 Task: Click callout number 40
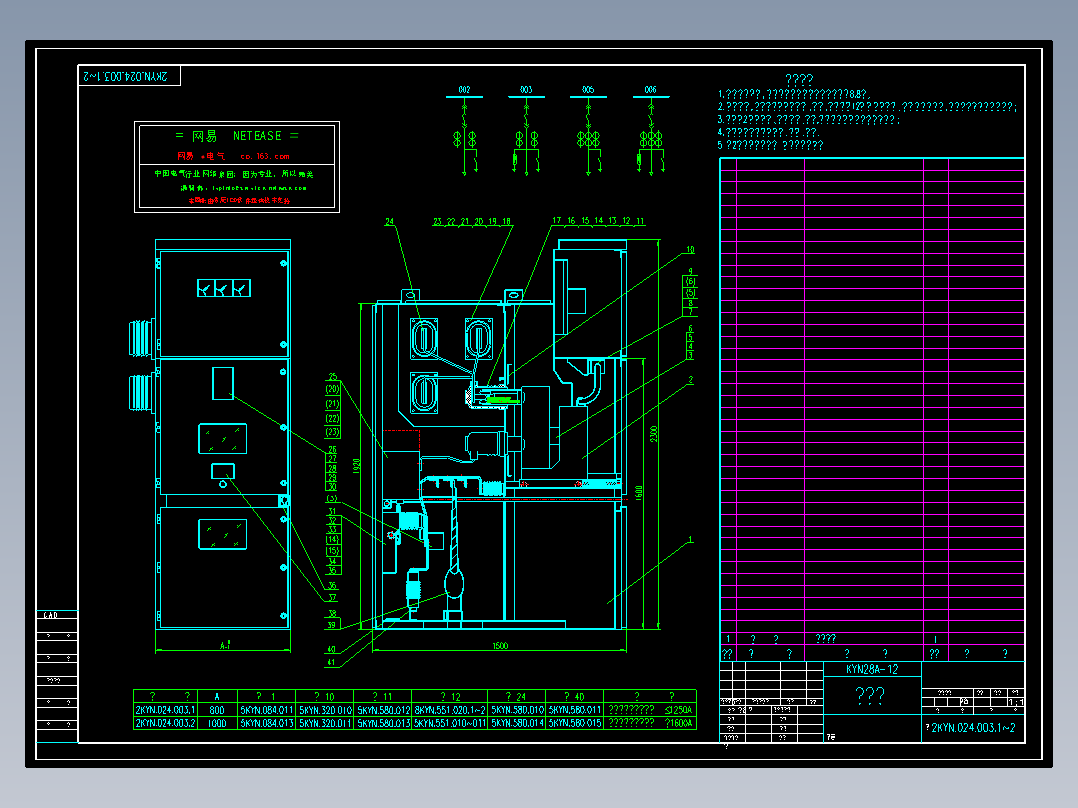331,649
